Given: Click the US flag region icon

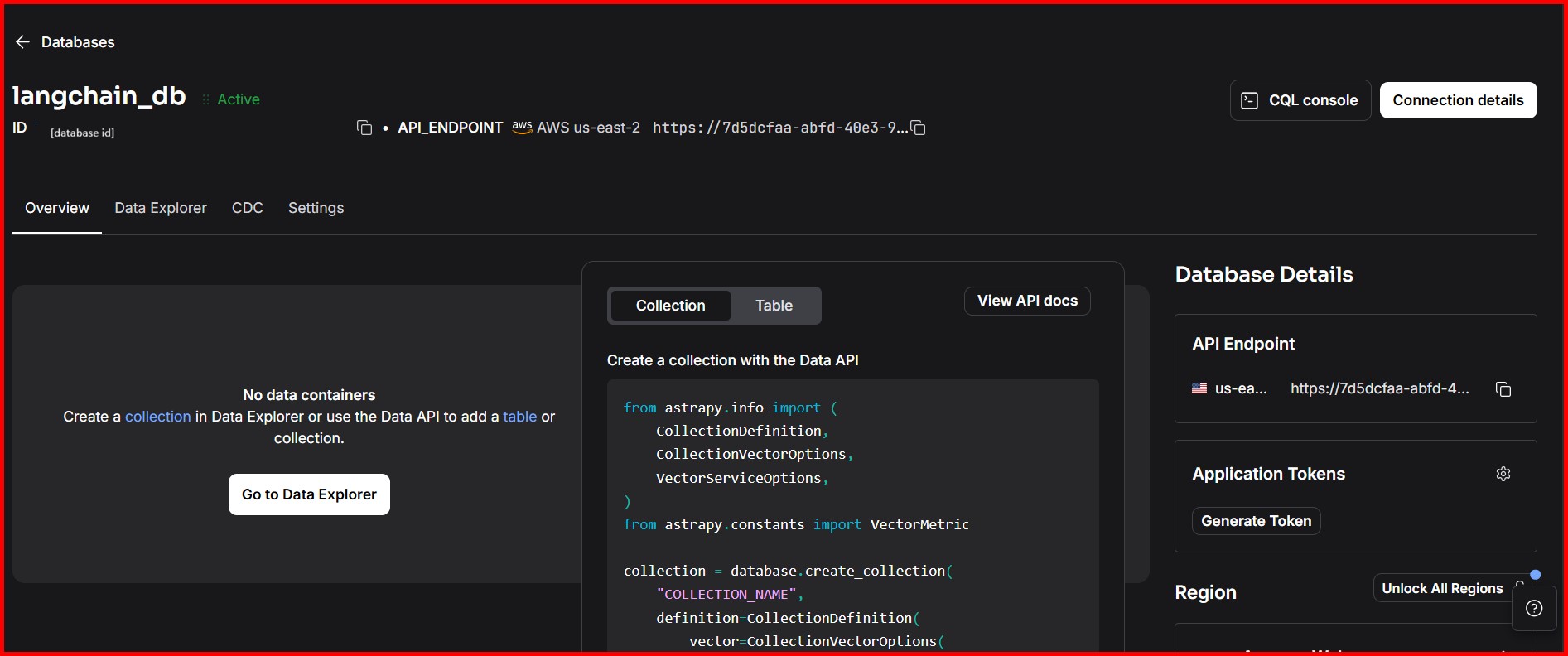Looking at the screenshot, I should pos(1199,388).
